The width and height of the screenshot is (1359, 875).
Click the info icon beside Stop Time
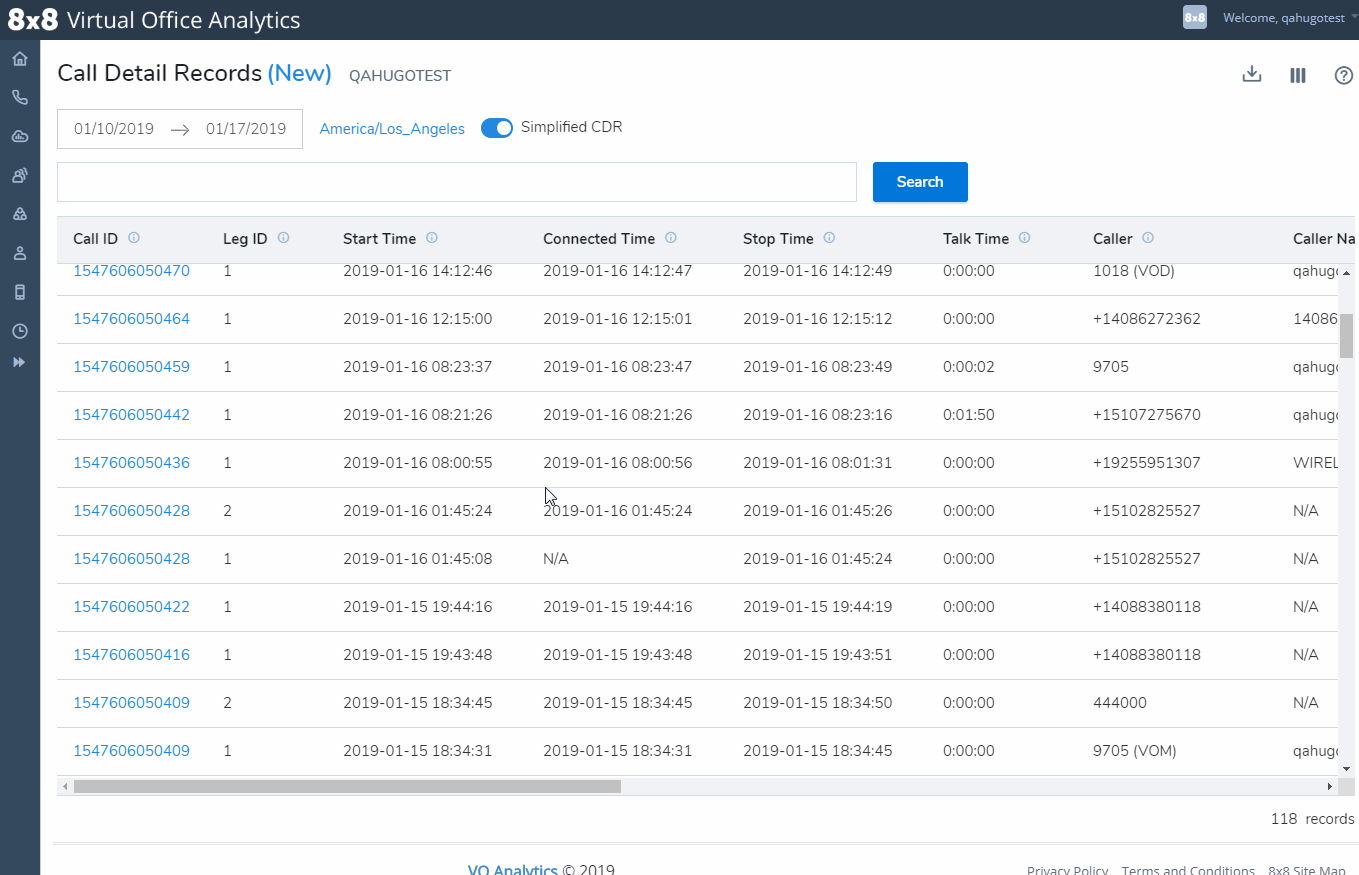[x=829, y=238]
